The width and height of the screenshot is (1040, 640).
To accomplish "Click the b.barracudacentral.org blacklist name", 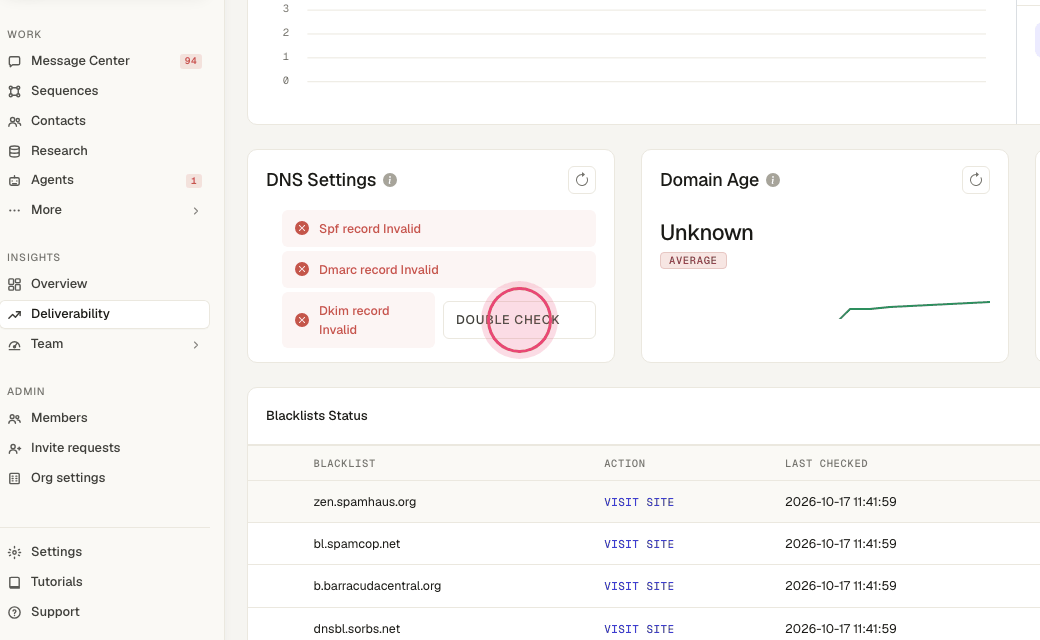I will [x=377, y=586].
